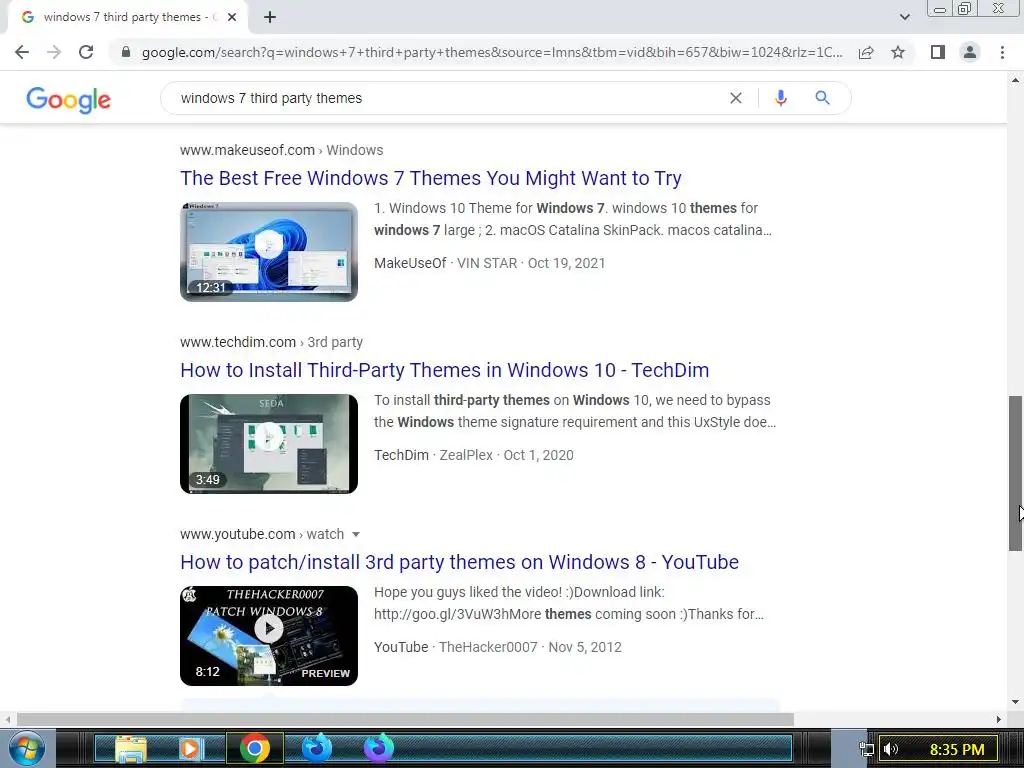Open How to patch/install 3rd party themes Windows 8
Screen dimensions: 1024x768
tap(460, 562)
